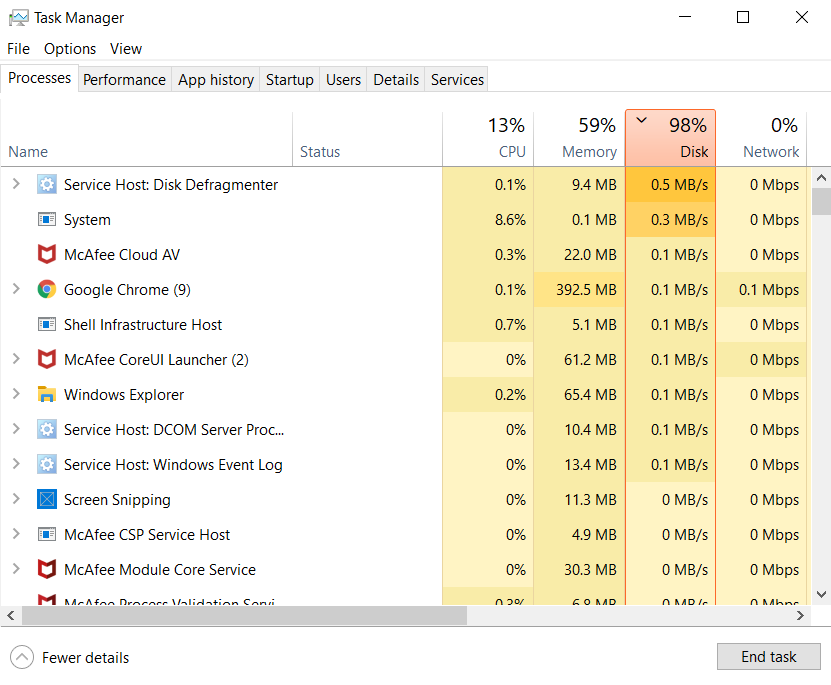The width and height of the screenshot is (831, 685).
Task: Click the Screen Snipping icon
Action: [x=47, y=499]
